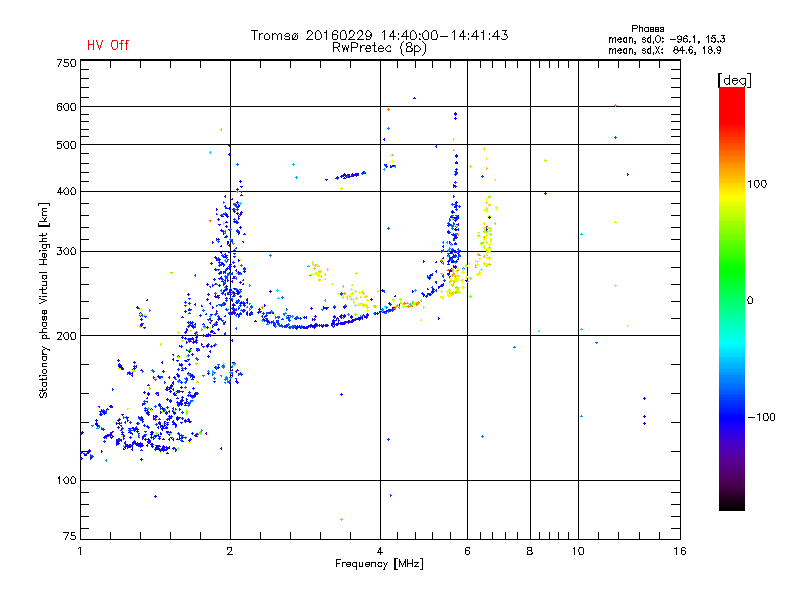
Task: Select the plot title 'Tromsø 20160229 14:40:00-14:41:43'
Action: tap(379, 35)
